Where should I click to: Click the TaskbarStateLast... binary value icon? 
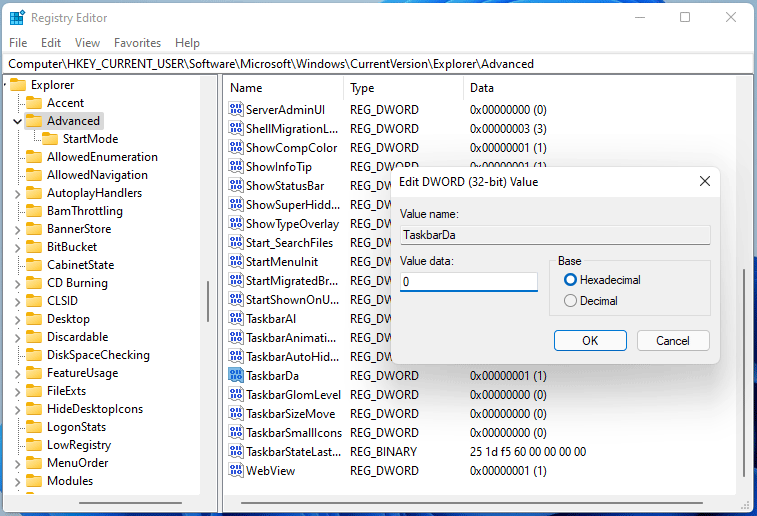tap(236, 452)
